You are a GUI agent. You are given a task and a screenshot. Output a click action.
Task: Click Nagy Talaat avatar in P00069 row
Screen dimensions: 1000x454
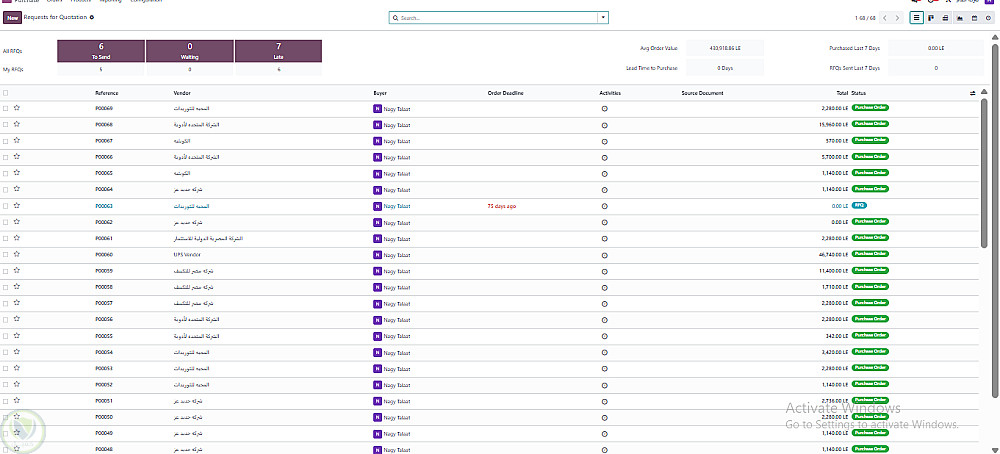[377, 109]
